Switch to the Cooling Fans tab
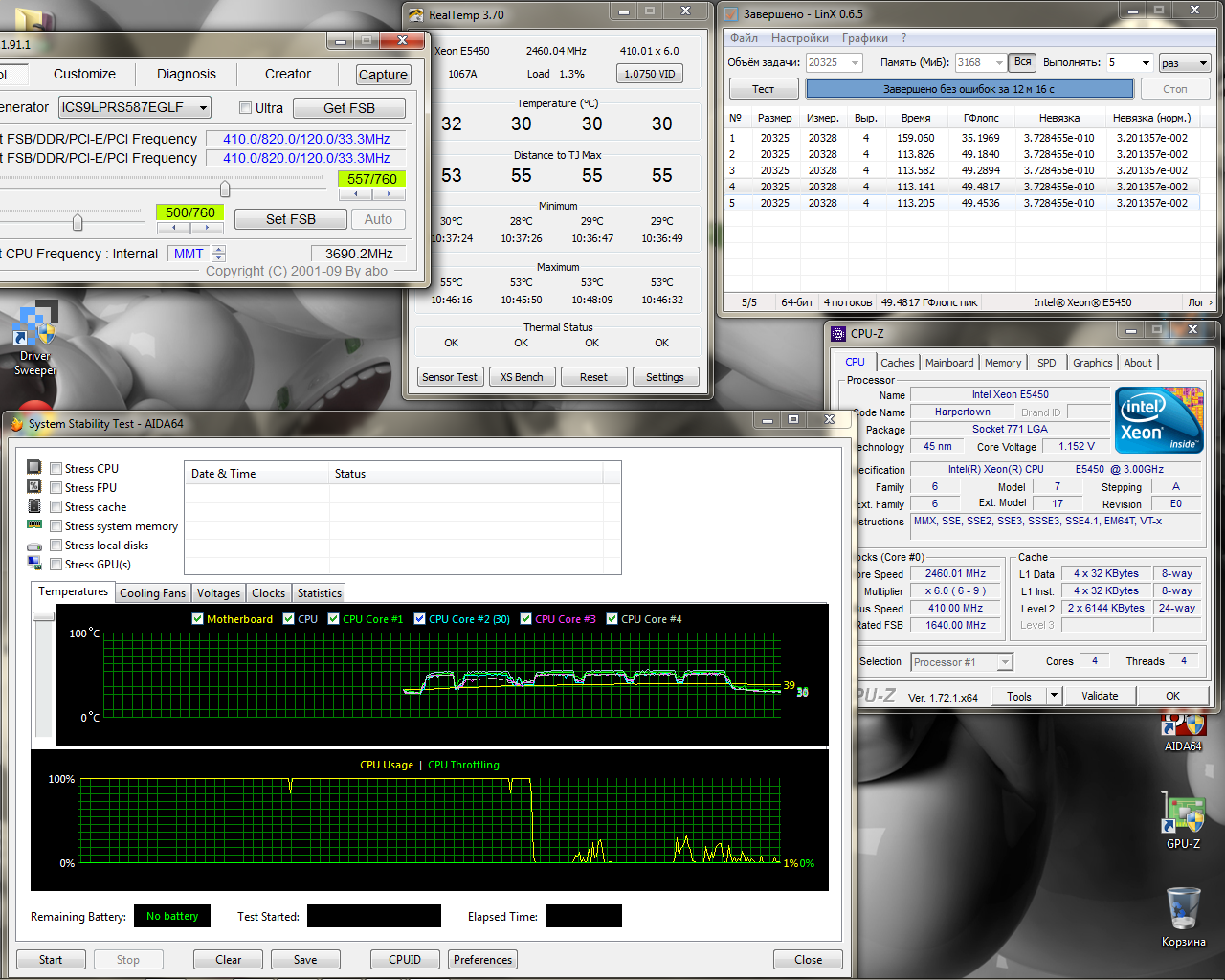The height and width of the screenshot is (980, 1225). (x=153, y=593)
